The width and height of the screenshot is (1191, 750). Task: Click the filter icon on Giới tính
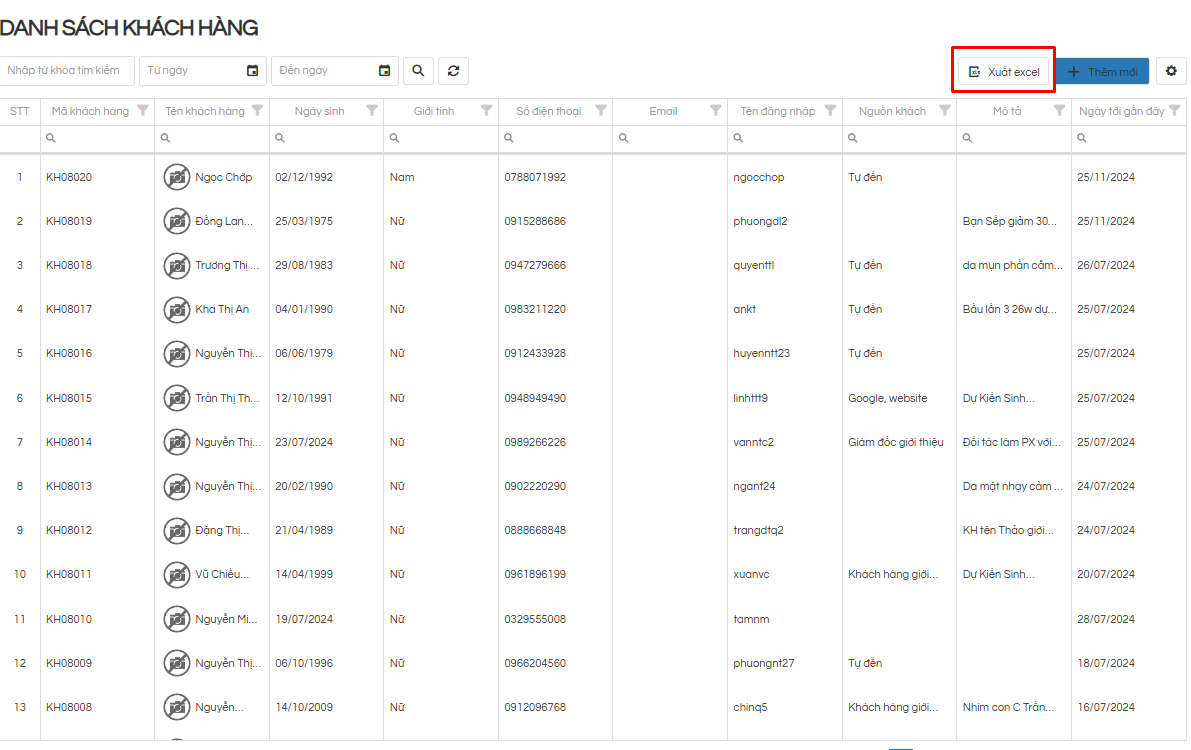[486, 111]
